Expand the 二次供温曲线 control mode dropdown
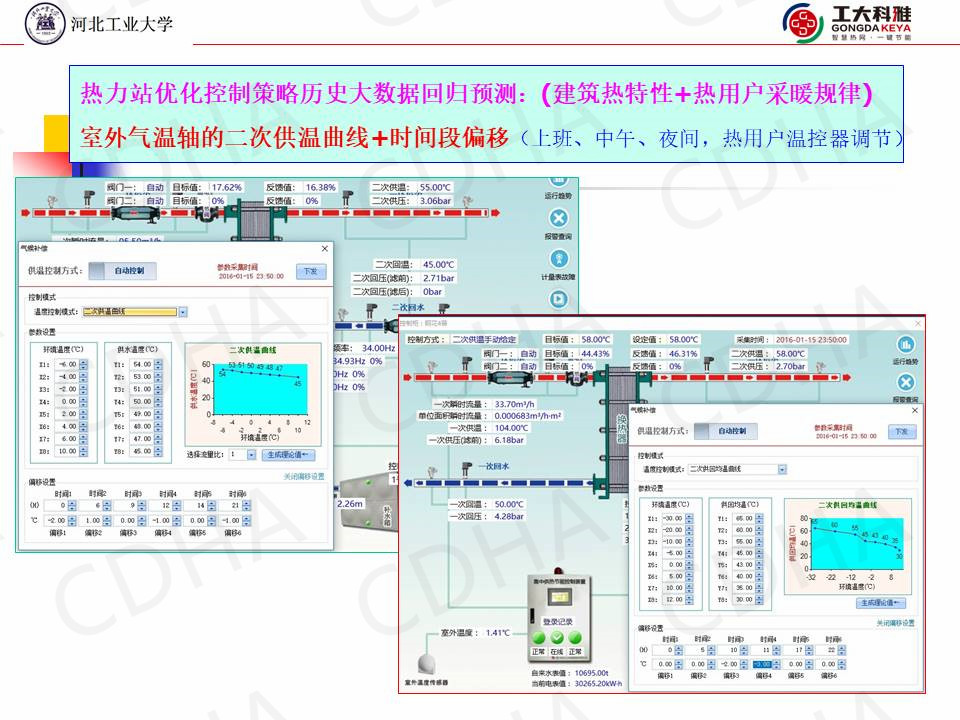 (x=183, y=312)
